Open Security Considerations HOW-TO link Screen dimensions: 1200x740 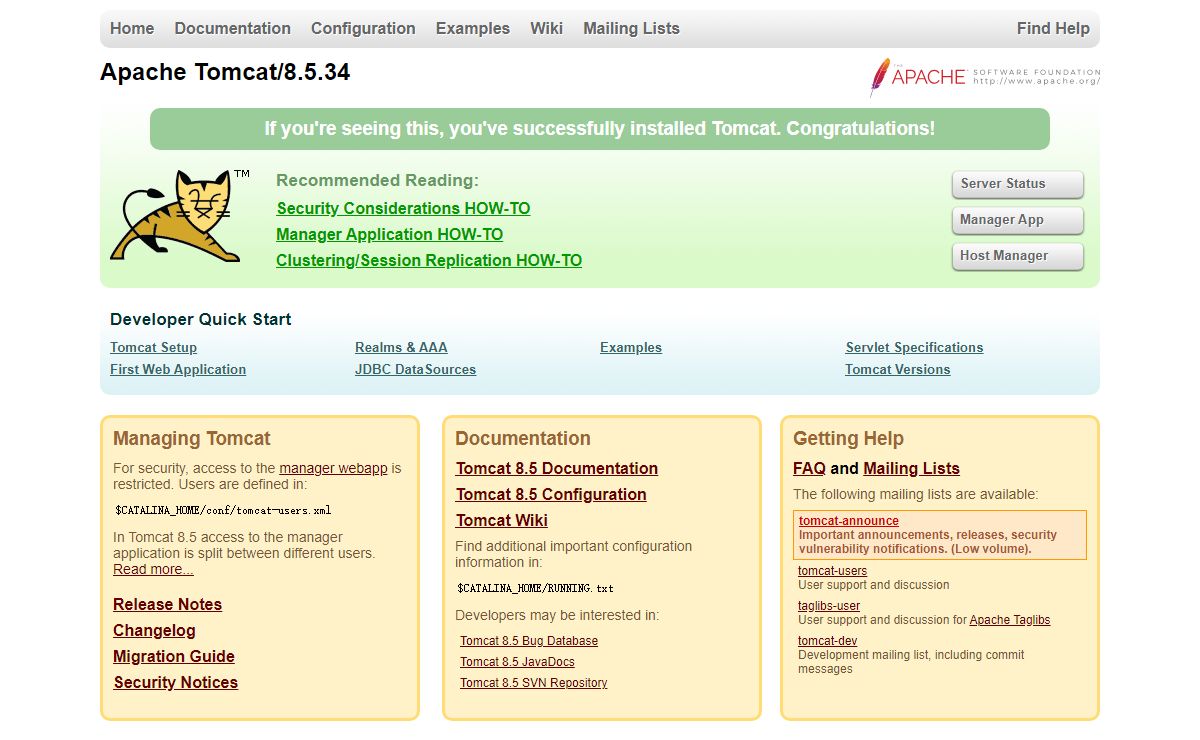403,208
